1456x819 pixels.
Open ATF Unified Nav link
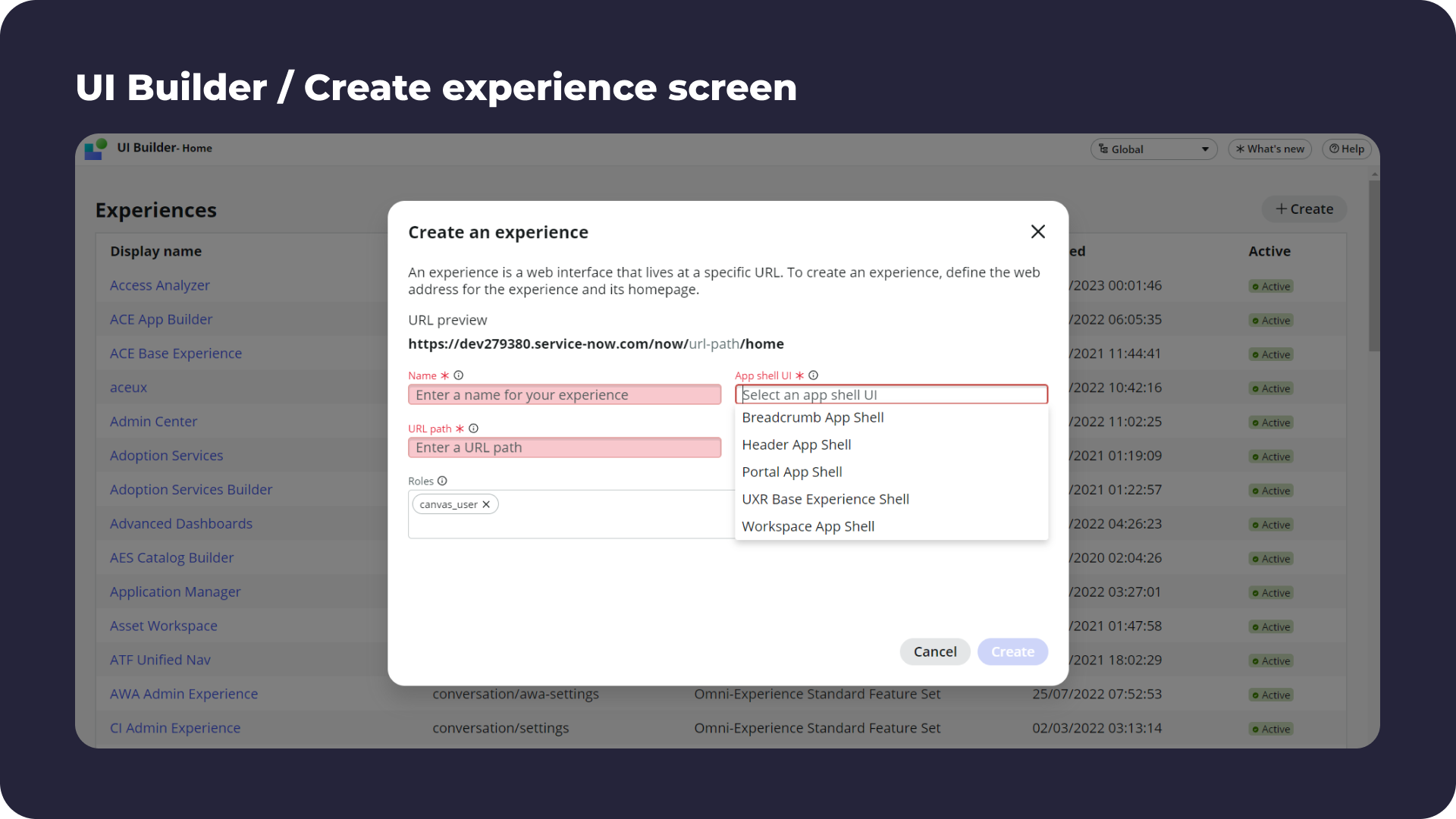coord(160,661)
